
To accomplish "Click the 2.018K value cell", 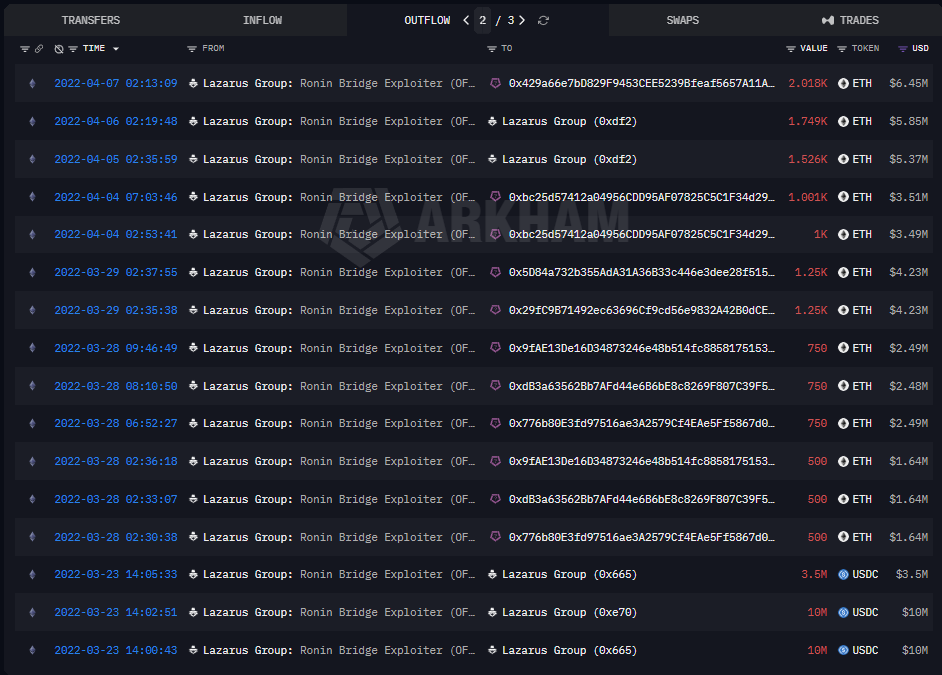I will [807, 83].
